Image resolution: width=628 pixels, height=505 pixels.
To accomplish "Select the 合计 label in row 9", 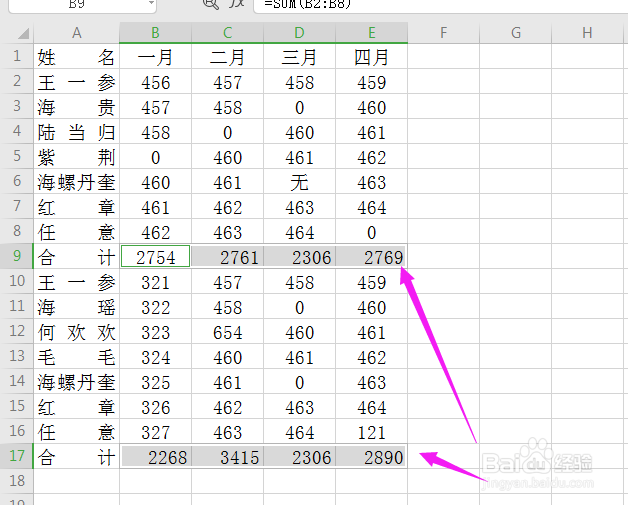I will [76, 256].
